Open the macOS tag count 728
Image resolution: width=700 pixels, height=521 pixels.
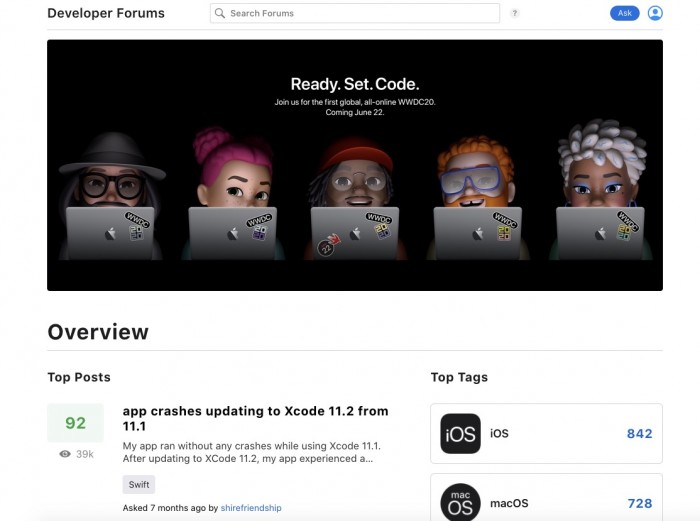coord(639,503)
